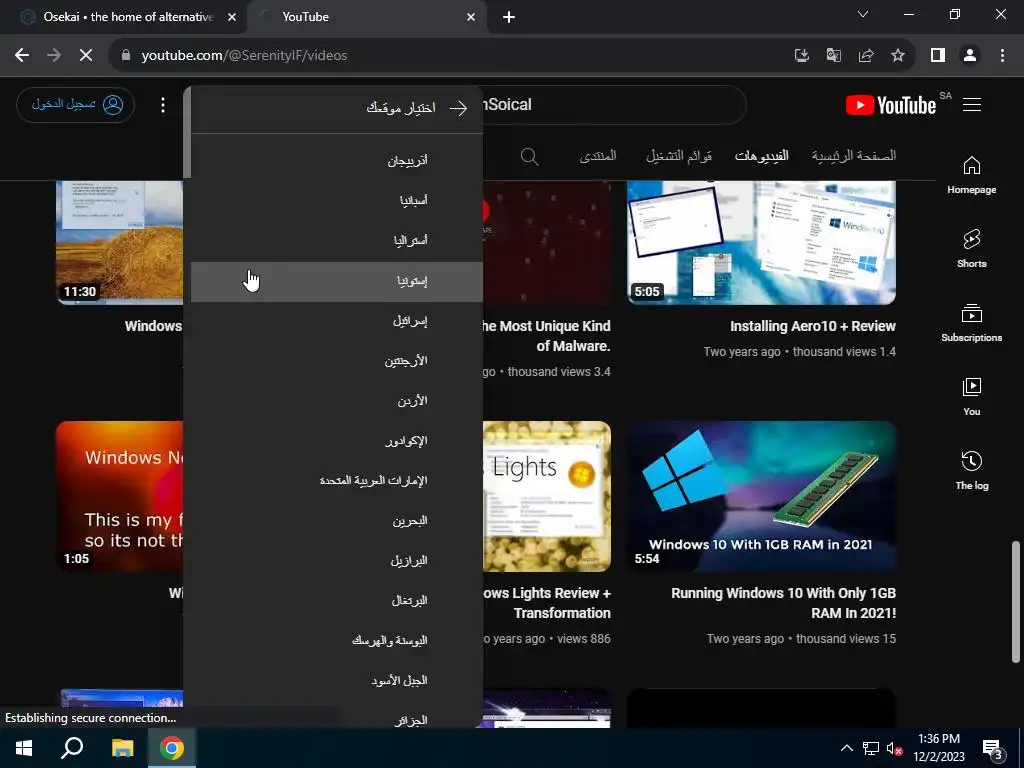Open the Lights Review video thumbnail
Screen dimensions: 1024x768
547,496
